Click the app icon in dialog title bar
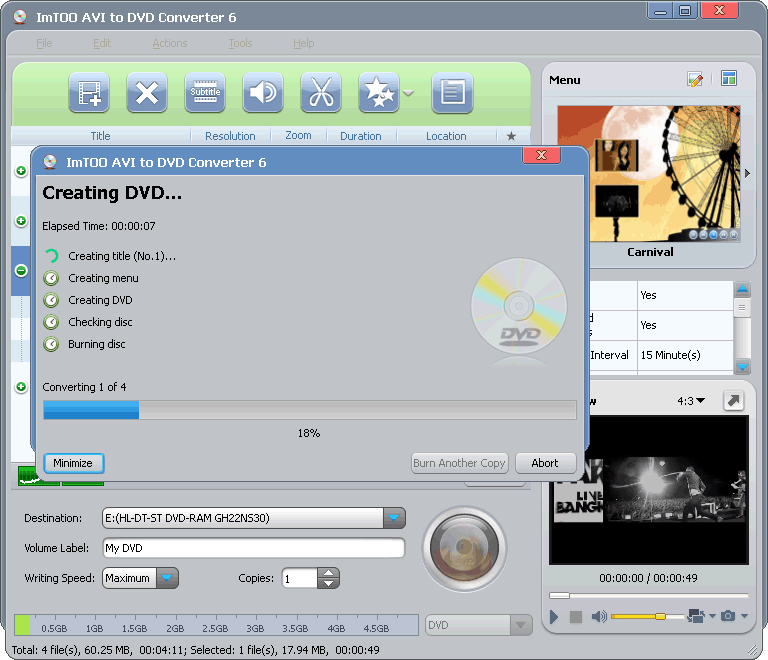Screen dimensions: 768x660 [49, 162]
